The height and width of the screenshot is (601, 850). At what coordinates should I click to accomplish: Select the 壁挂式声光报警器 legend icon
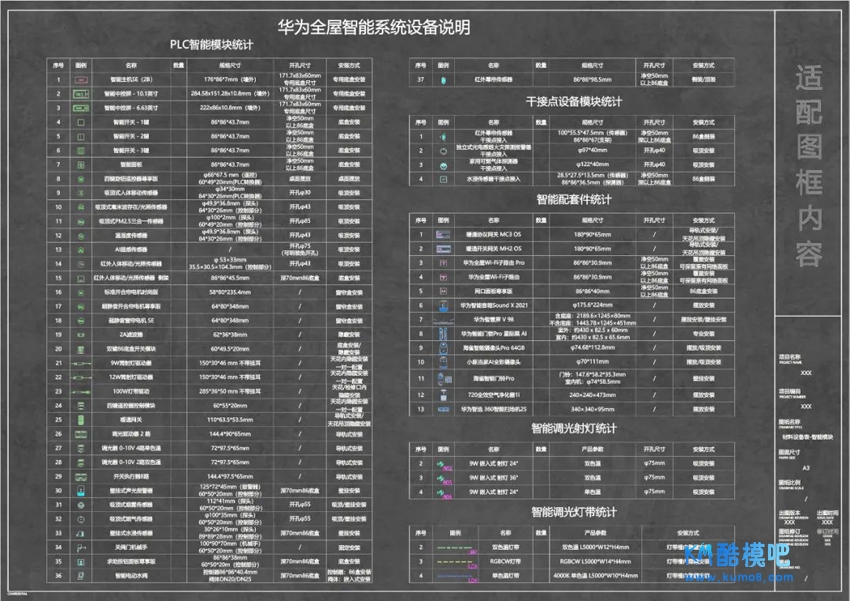pyautogui.click(x=81, y=491)
